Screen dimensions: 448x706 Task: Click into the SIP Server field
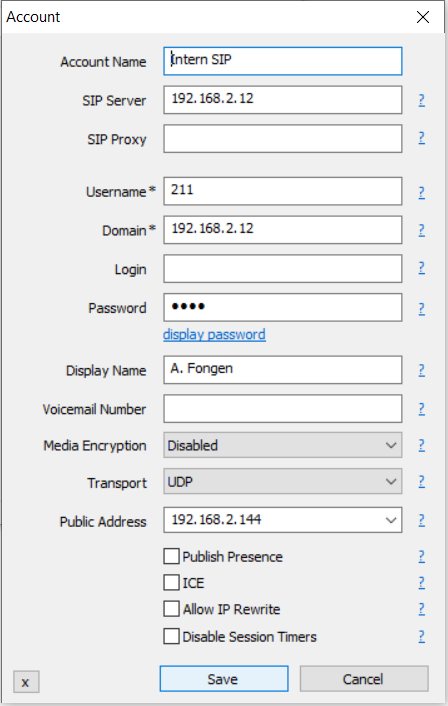(283, 100)
